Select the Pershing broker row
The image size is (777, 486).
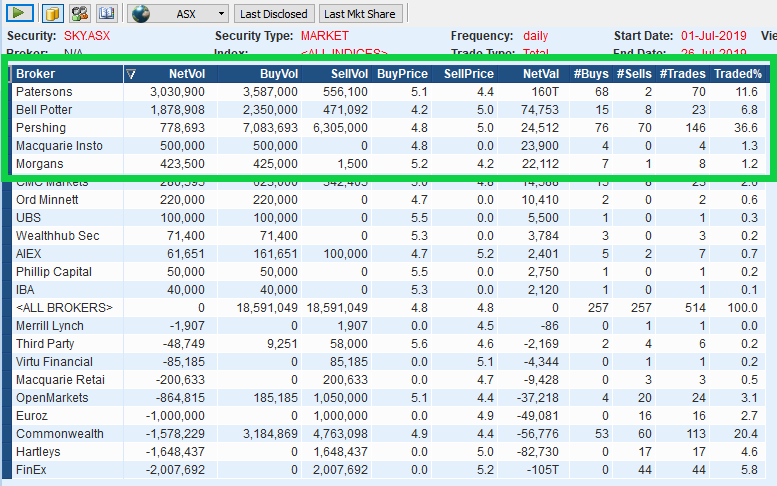tap(389, 128)
